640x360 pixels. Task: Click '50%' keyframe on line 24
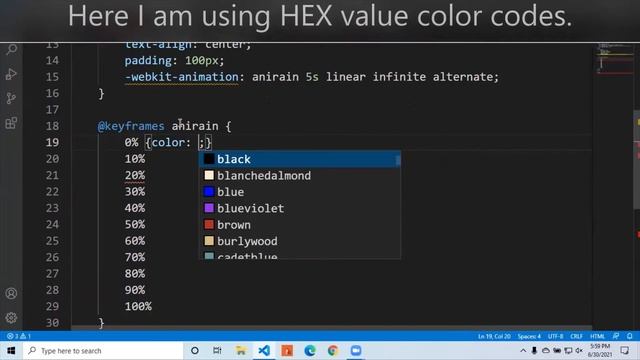pos(135,224)
